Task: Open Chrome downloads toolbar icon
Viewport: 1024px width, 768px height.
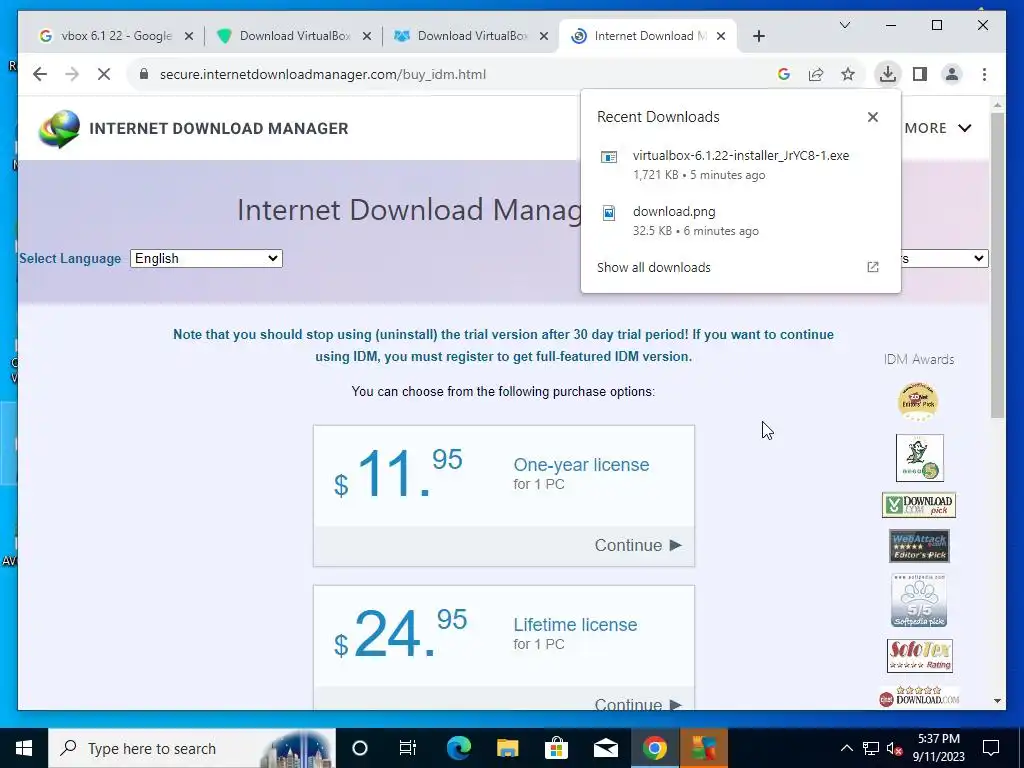Action: 888,74
